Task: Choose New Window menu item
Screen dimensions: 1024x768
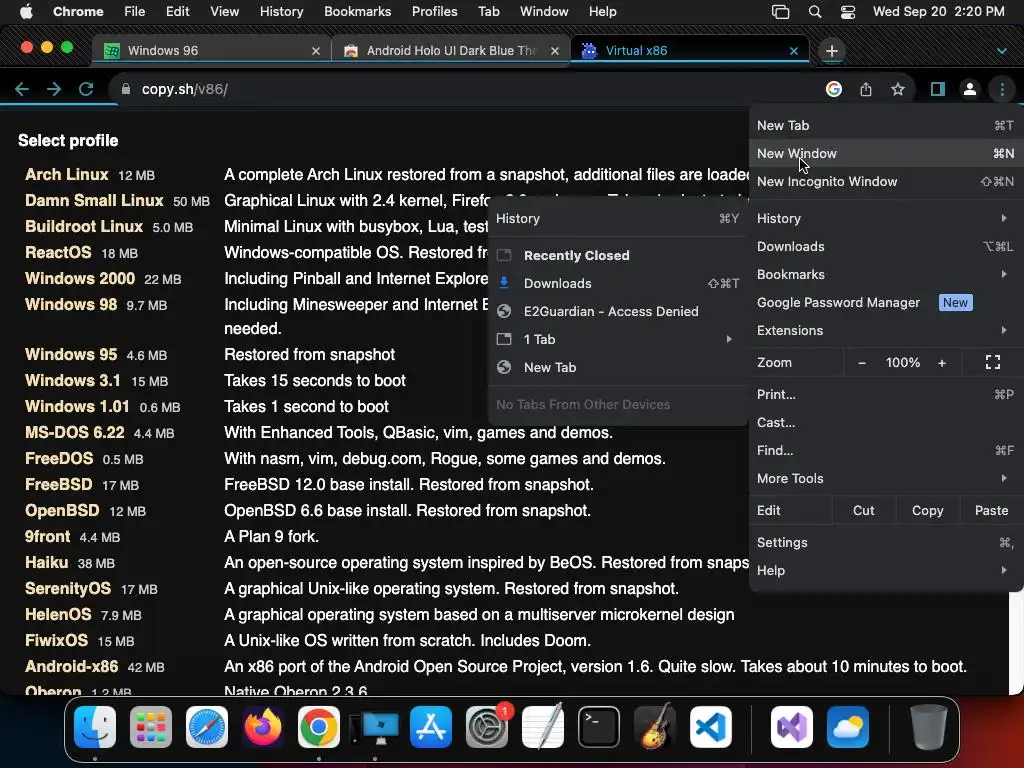Action: click(x=886, y=153)
